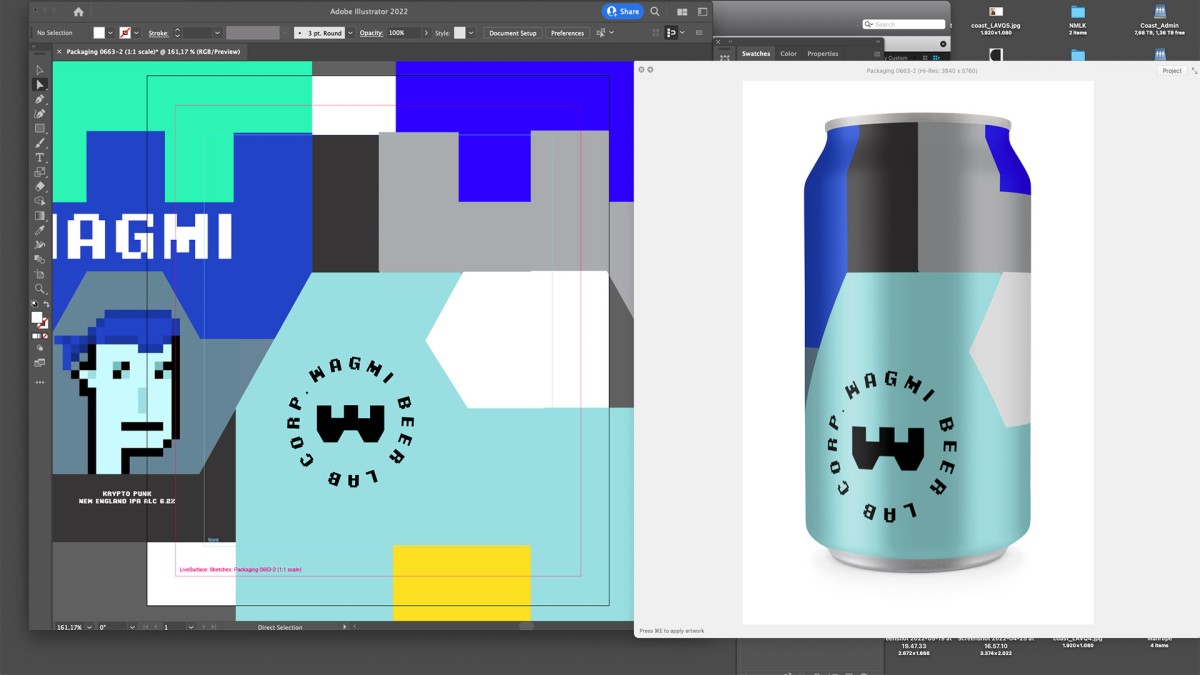Image resolution: width=1200 pixels, height=675 pixels.
Task: Select the Artboard tool
Action: pos(40,274)
